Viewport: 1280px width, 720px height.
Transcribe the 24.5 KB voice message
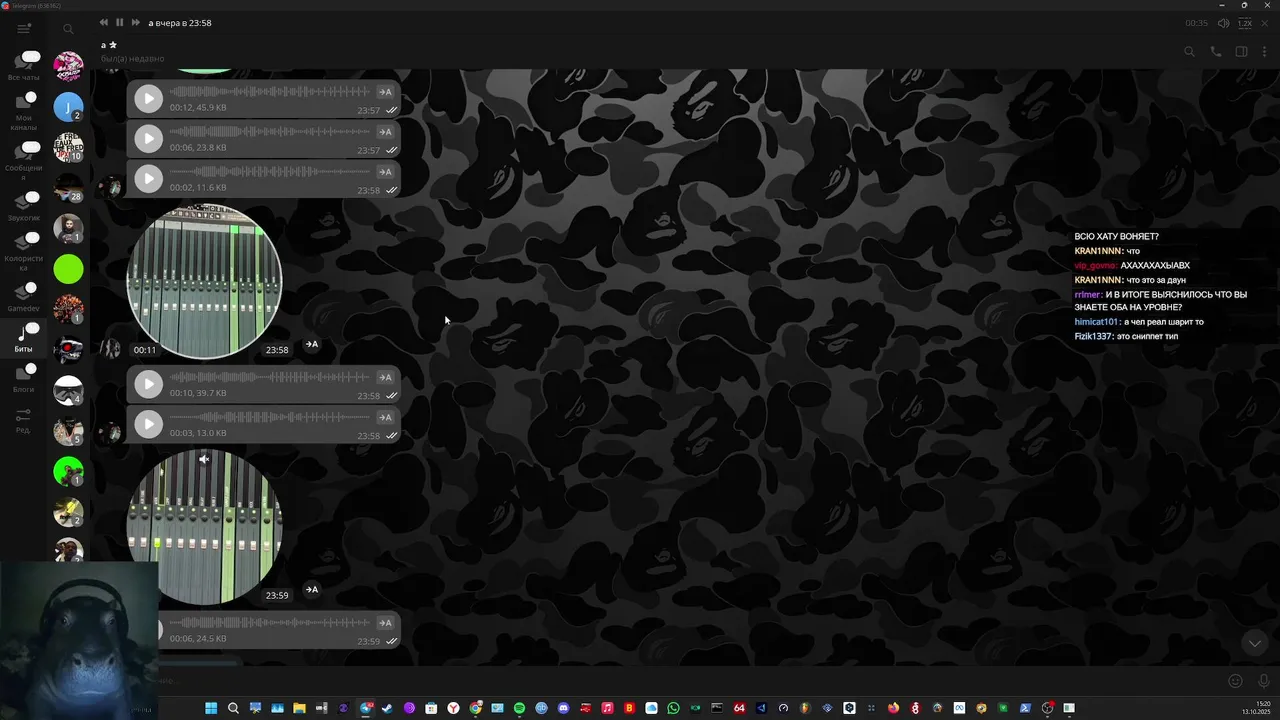coord(385,623)
